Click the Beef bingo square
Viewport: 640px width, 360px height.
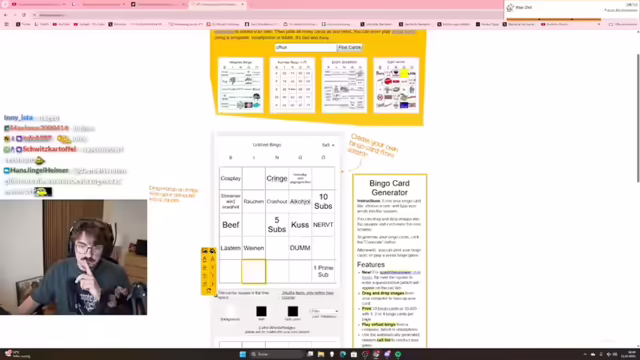231,225
